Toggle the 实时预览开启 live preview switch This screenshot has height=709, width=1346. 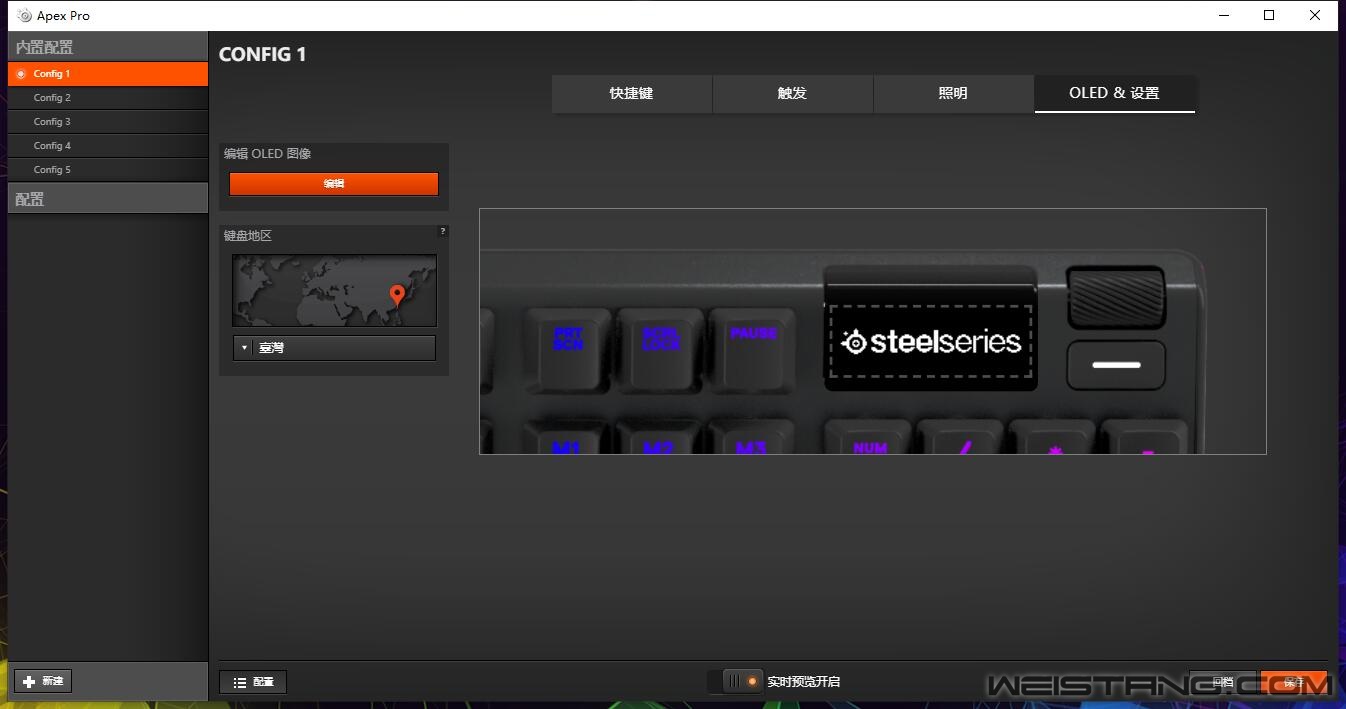[x=735, y=681]
